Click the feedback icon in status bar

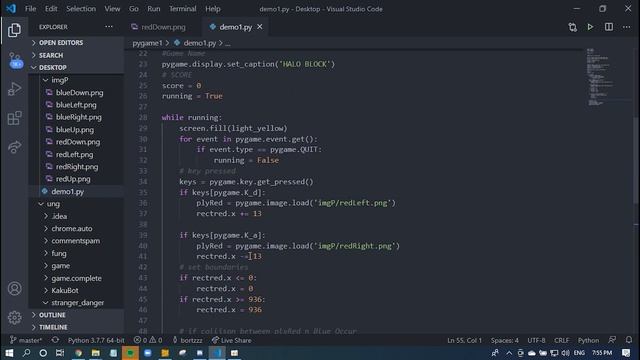612,340
